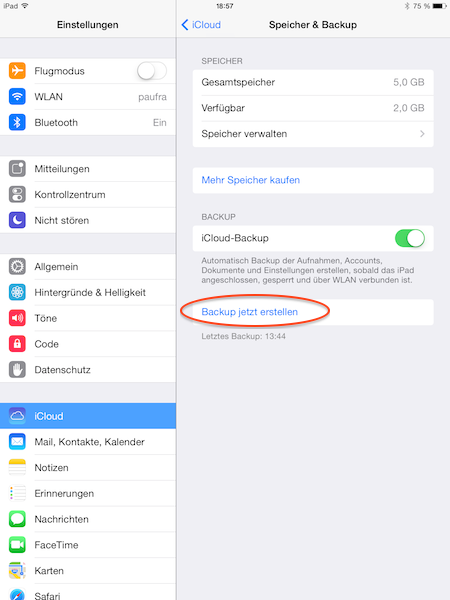Image resolution: width=450 pixels, height=600 pixels.
Task: Expand Speicher verwalten chevron
Action: [422, 134]
